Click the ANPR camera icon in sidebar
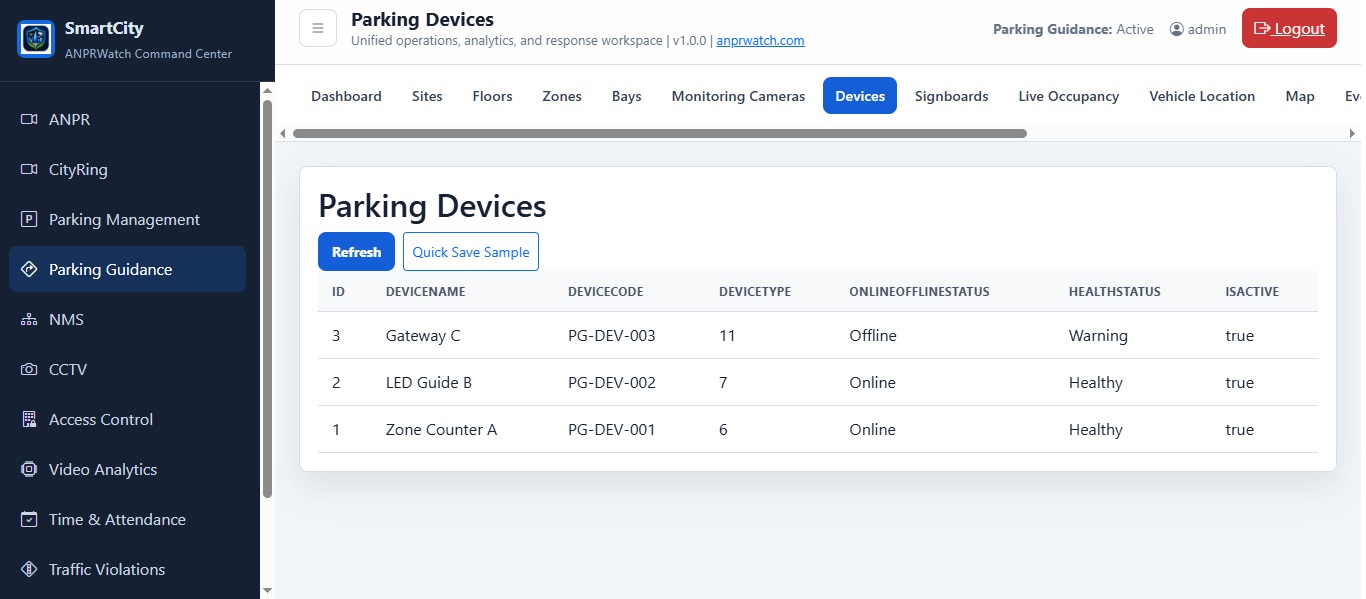This screenshot has height=599, width=1366. coord(29,119)
